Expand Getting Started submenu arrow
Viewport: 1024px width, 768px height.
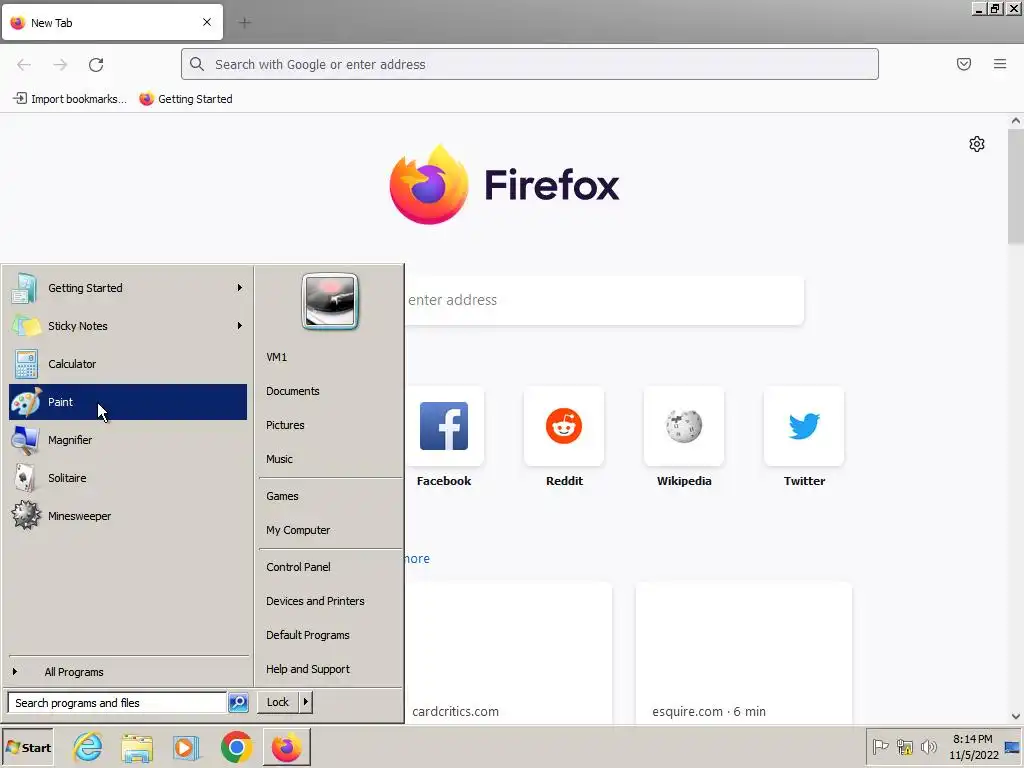point(240,287)
